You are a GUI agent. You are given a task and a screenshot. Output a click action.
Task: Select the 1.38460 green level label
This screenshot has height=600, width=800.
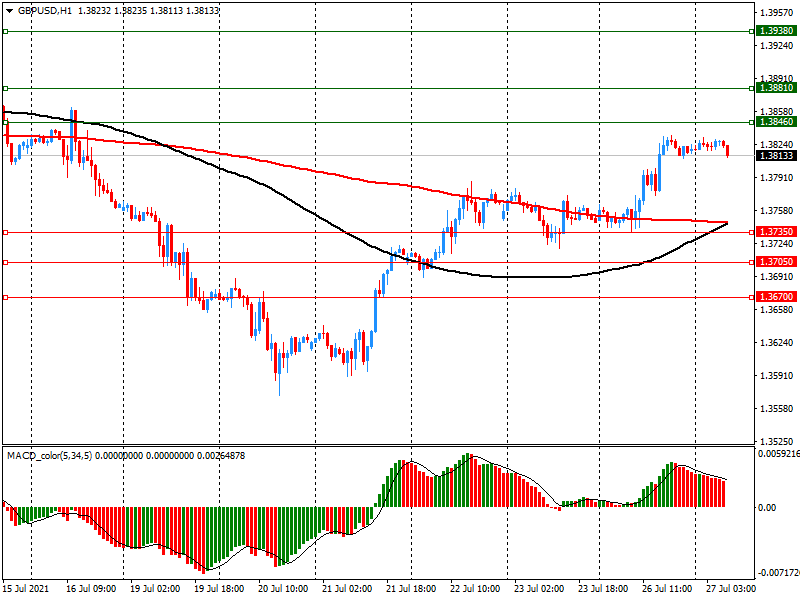[x=776, y=122]
